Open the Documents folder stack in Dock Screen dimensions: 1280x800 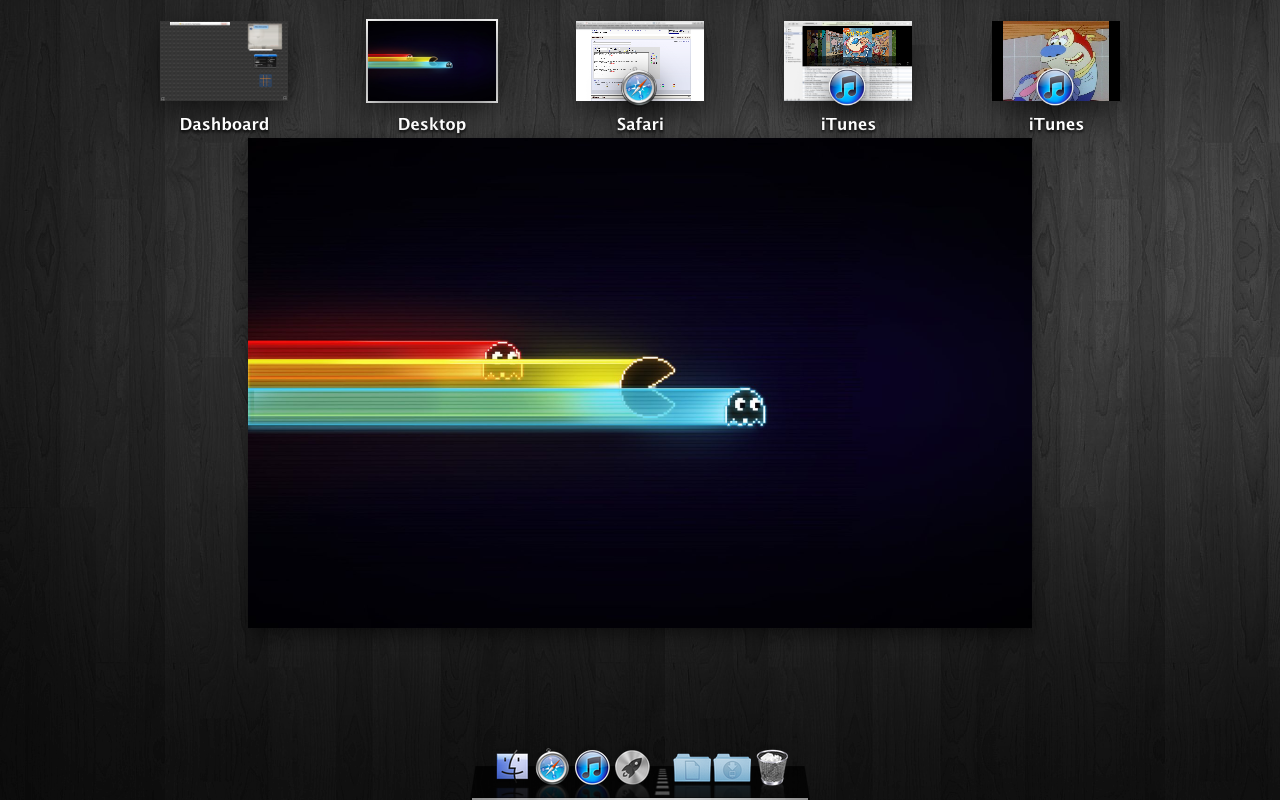click(692, 768)
